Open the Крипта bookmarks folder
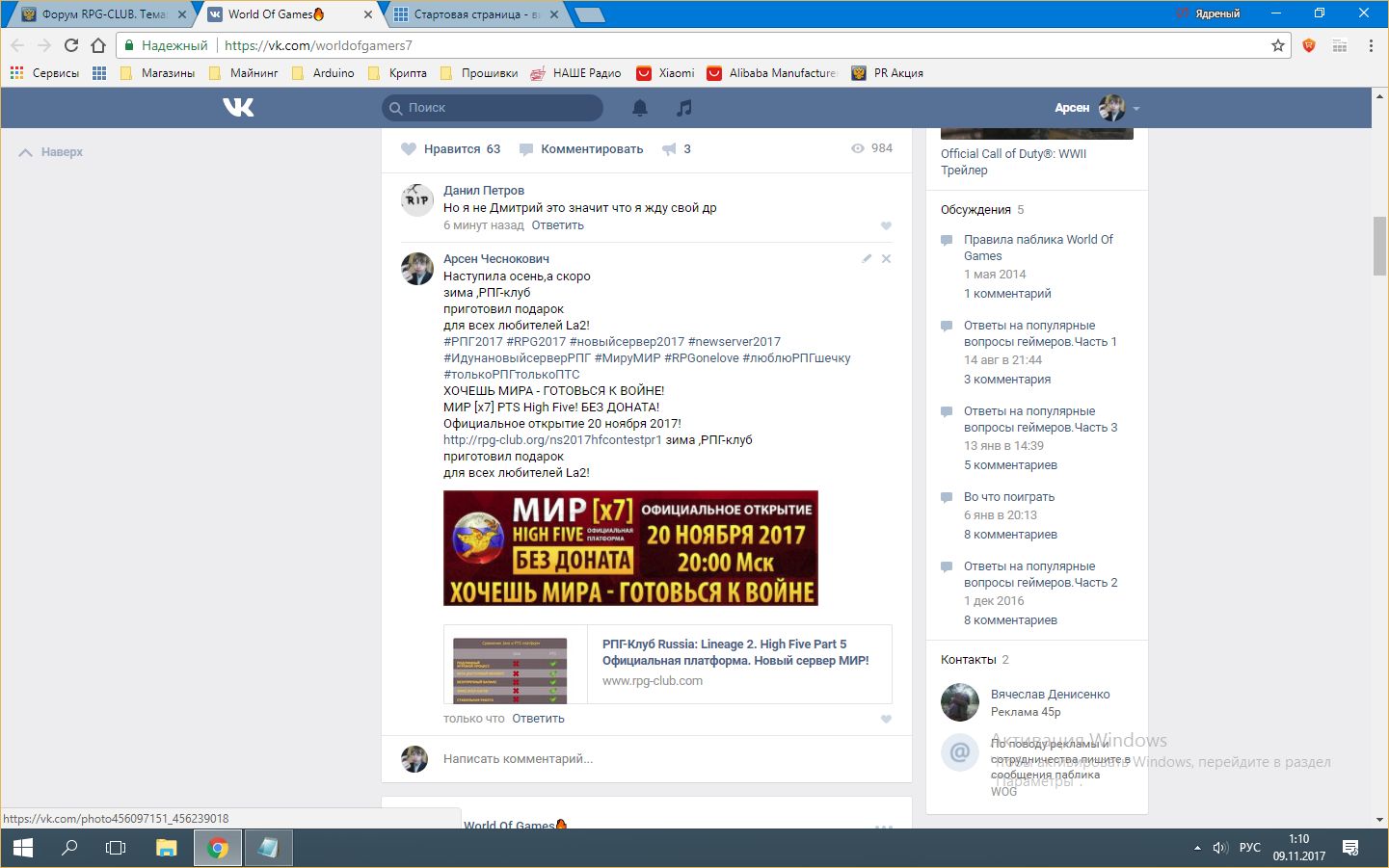 (x=397, y=73)
